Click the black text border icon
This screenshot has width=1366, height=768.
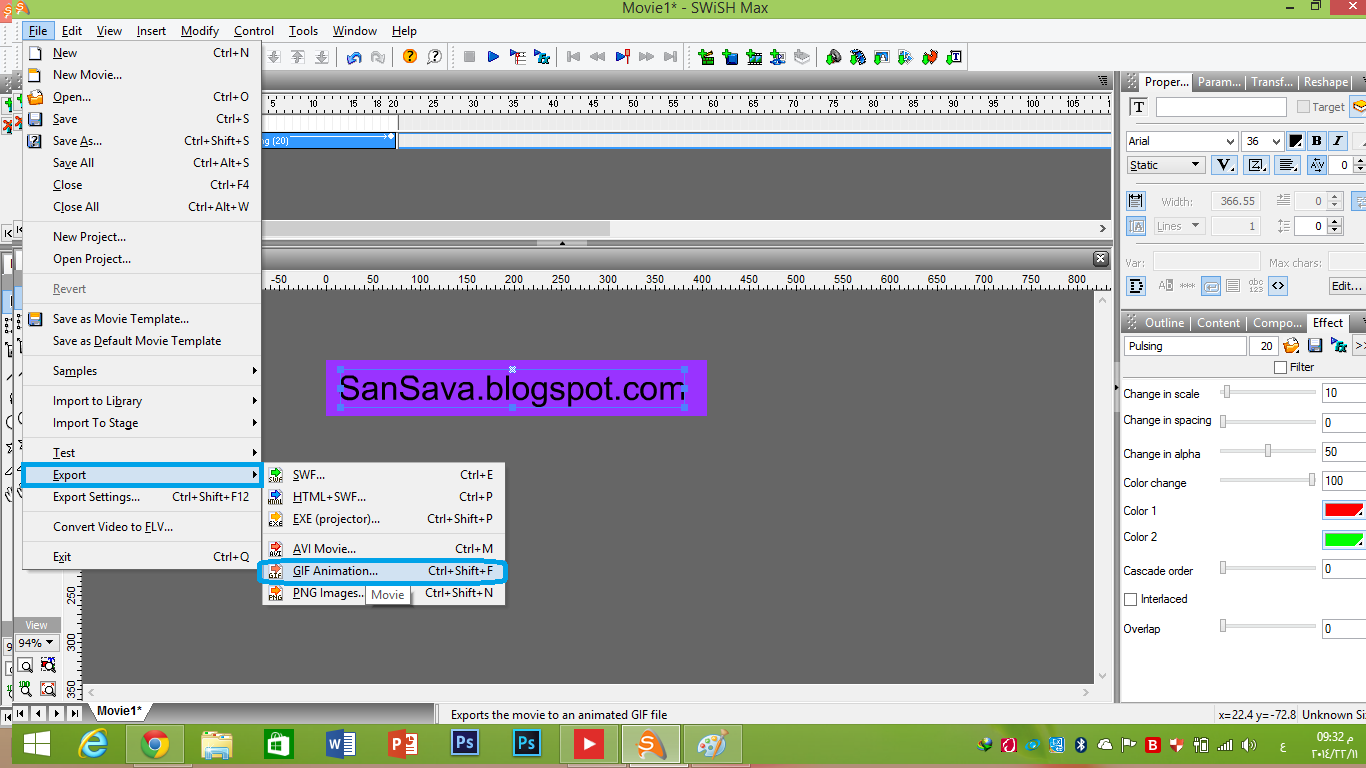(1136, 286)
